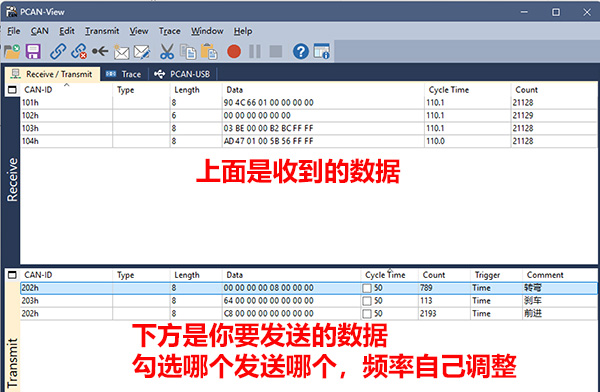Screen dimensions: 600x392
Task: Cut with the scissors icon
Action: (167, 51)
